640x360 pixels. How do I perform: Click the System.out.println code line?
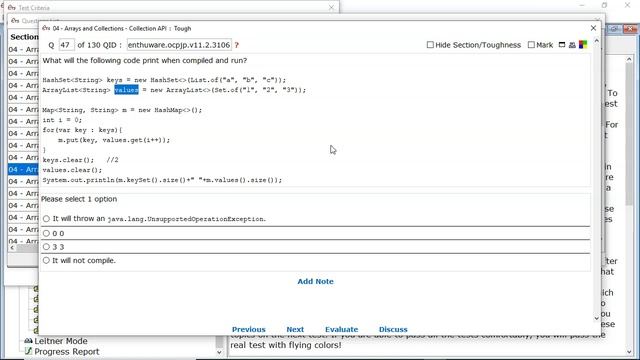point(162,180)
